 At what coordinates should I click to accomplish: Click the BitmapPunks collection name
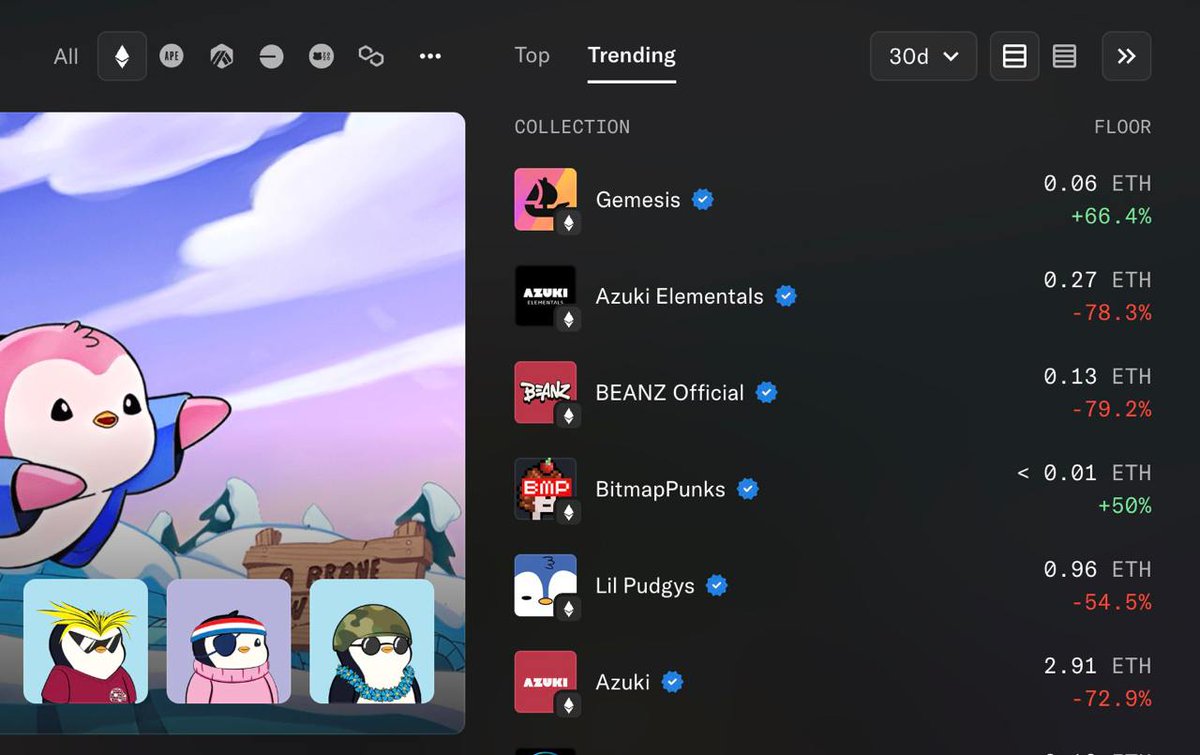pyautogui.click(x=660, y=489)
